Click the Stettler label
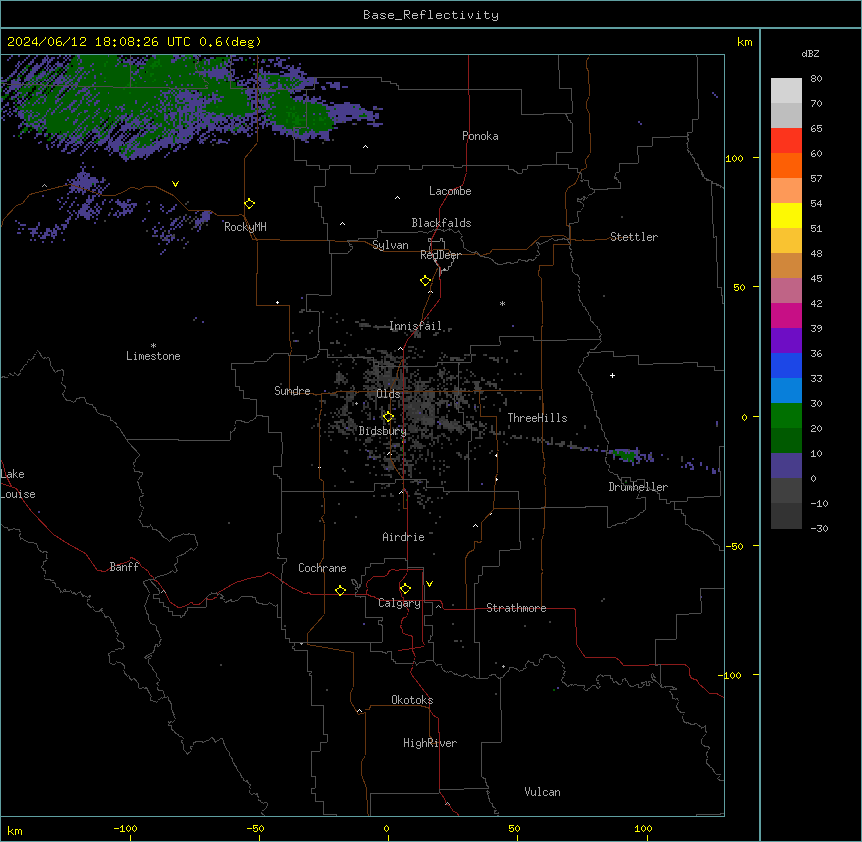This screenshot has height=842, width=862. coord(634,237)
